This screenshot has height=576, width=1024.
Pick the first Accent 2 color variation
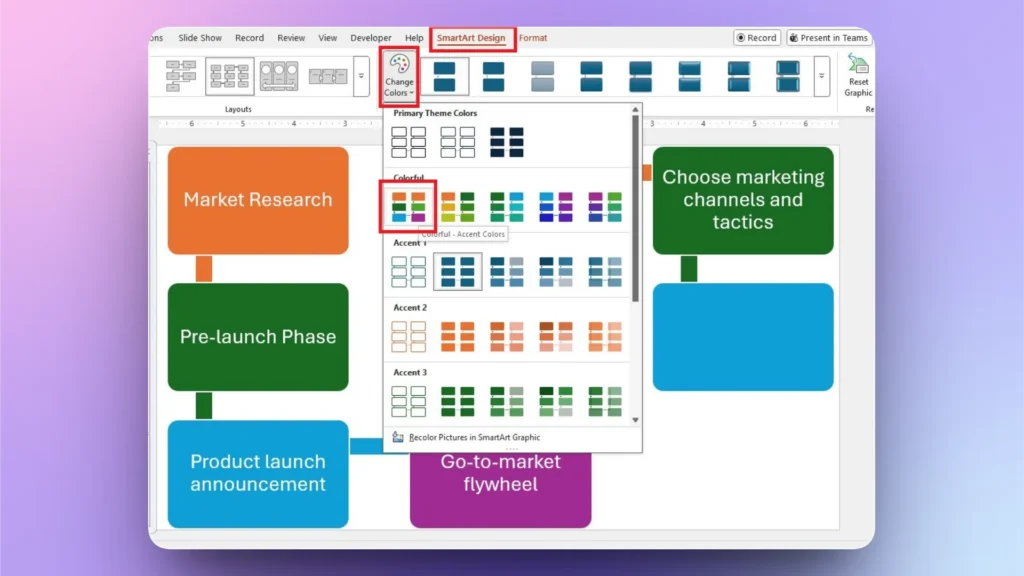pos(407,335)
